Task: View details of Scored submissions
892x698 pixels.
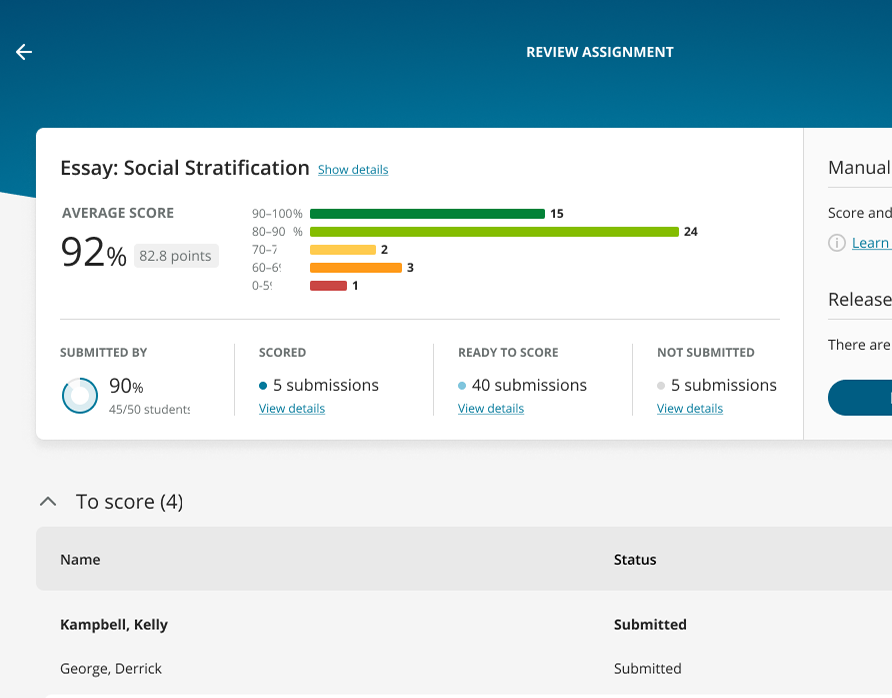Action: 292,408
